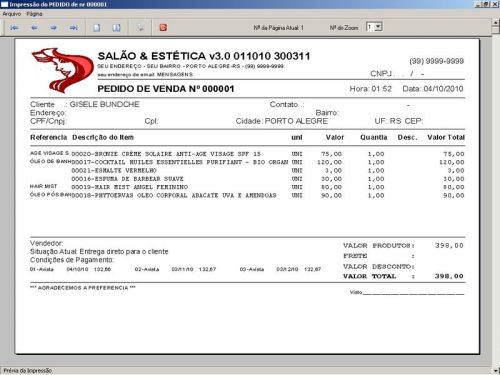Click Cidade PORTO ALEGRE text
This screenshot has width=500, height=375.
pos(282,121)
